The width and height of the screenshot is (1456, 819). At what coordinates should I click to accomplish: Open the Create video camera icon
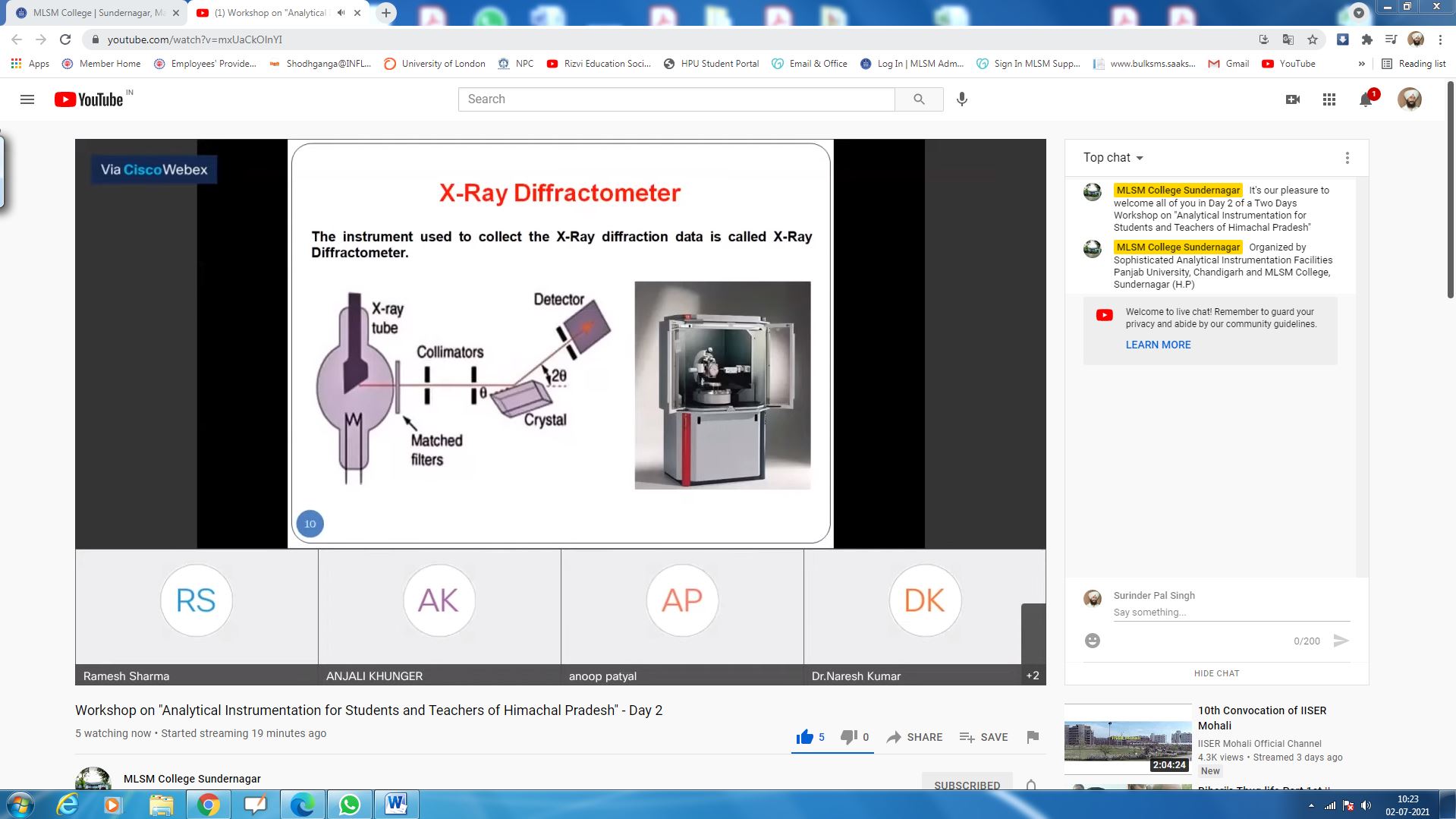pos(1293,99)
